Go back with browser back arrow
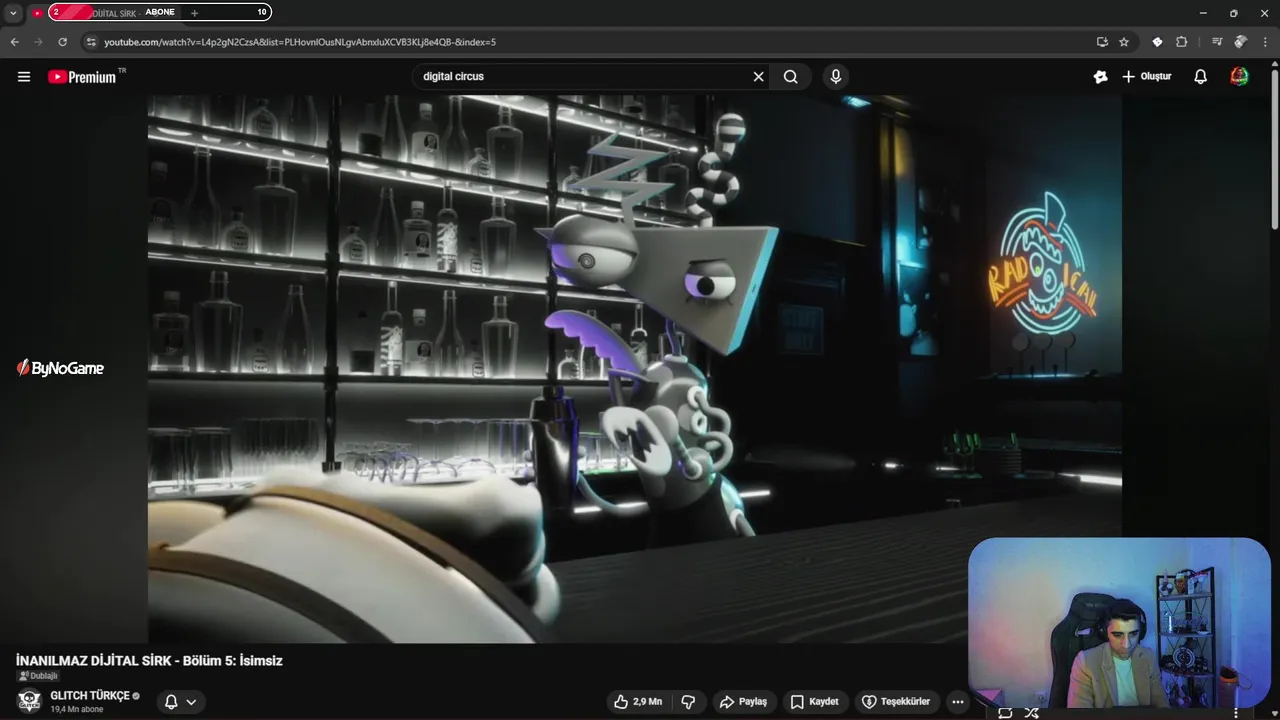 point(14,42)
